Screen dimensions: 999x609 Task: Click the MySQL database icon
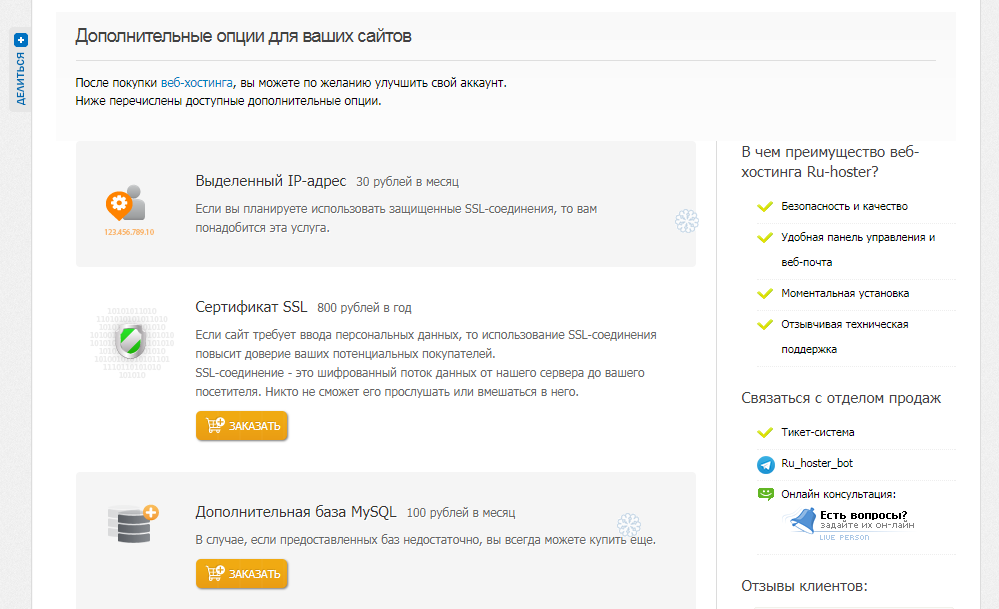[x=131, y=523]
